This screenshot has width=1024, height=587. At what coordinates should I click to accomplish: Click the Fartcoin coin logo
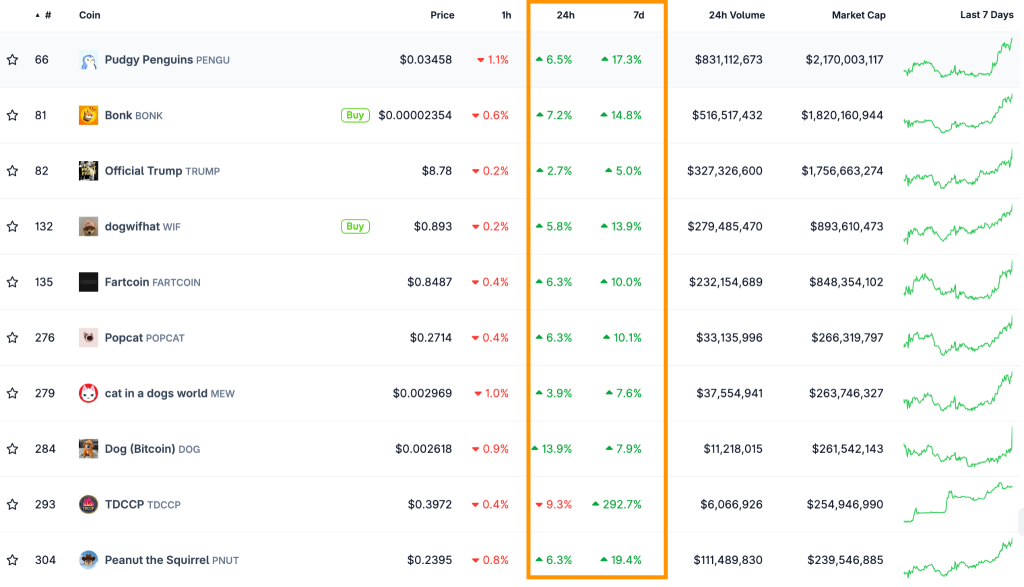pyautogui.click(x=88, y=282)
